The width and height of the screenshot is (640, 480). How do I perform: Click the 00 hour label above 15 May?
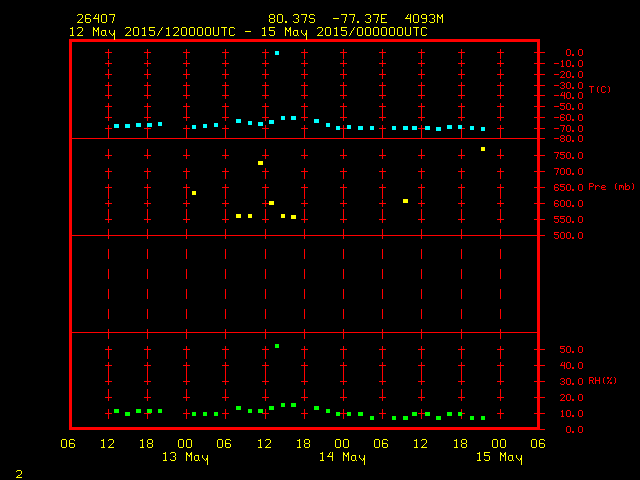(499, 444)
